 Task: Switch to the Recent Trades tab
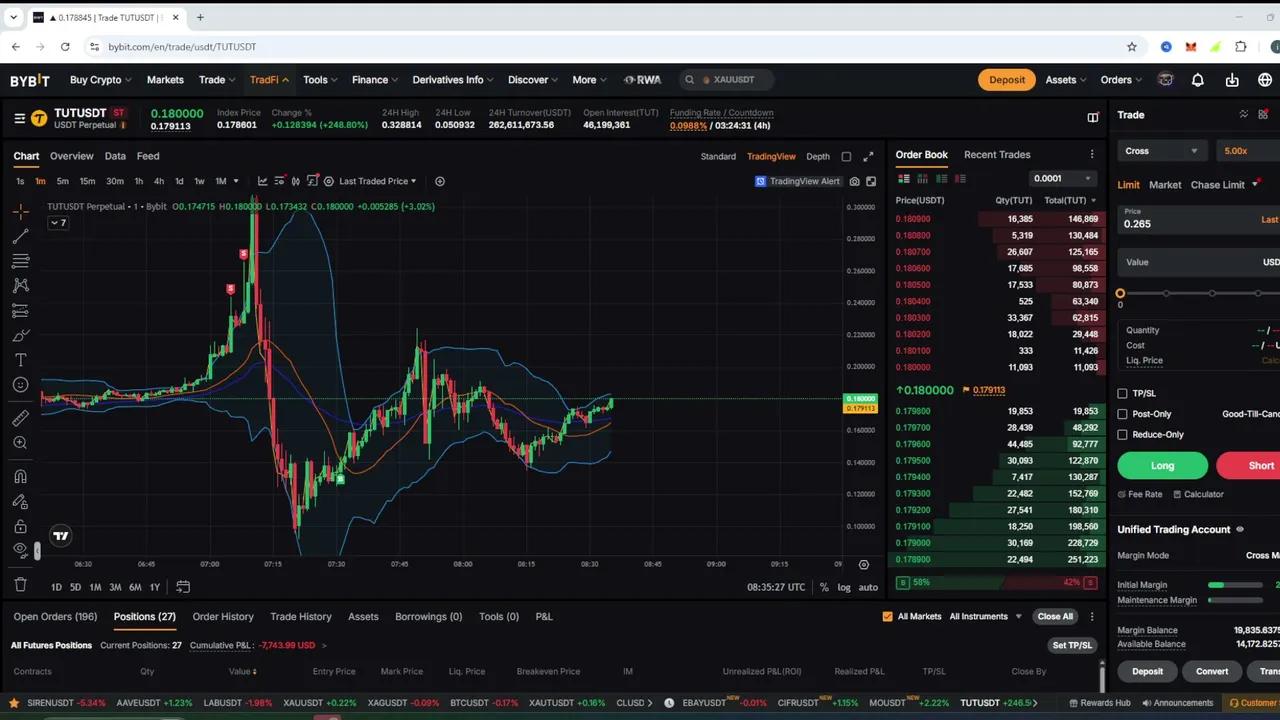pyautogui.click(x=997, y=155)
